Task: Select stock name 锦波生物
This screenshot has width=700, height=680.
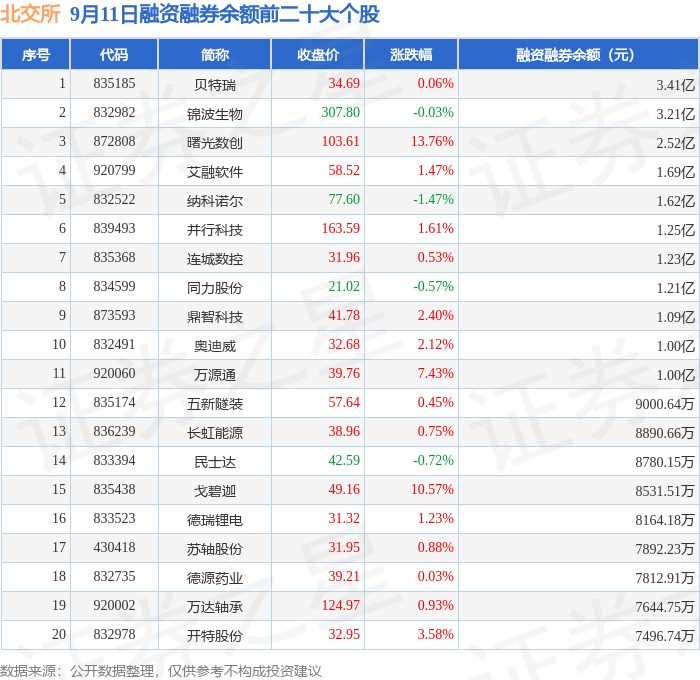Action: click(x=215, y=114)
